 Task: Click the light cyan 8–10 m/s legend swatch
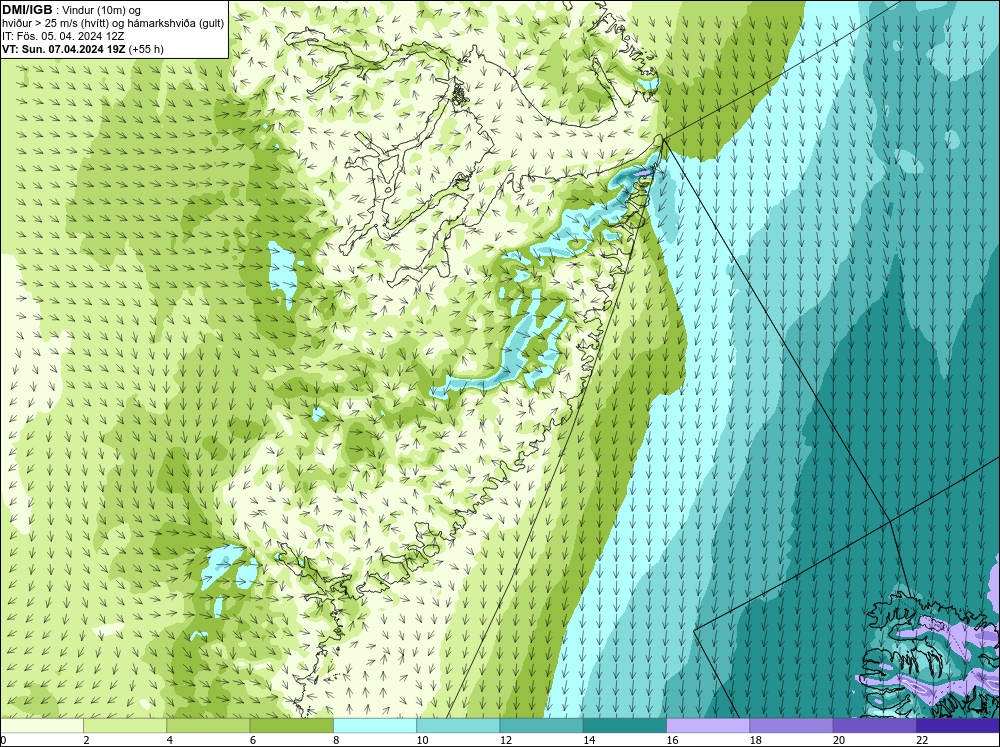click(x=375, y=725)
